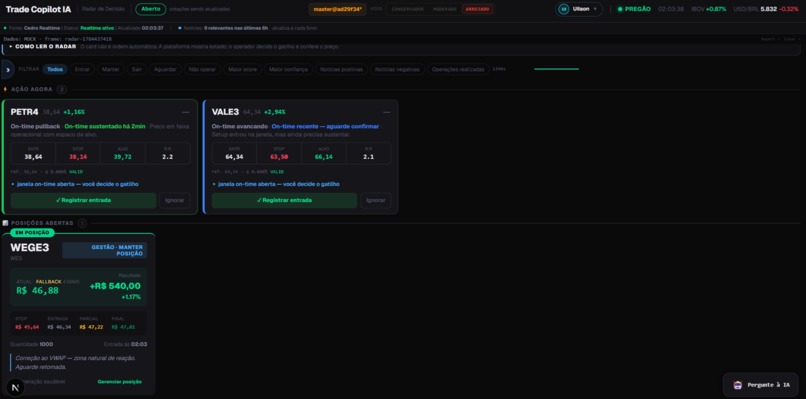This screenshot has width=806, height=399.
Task: Expand the sidebar with the chevron handle
Action: click(7, 69)
